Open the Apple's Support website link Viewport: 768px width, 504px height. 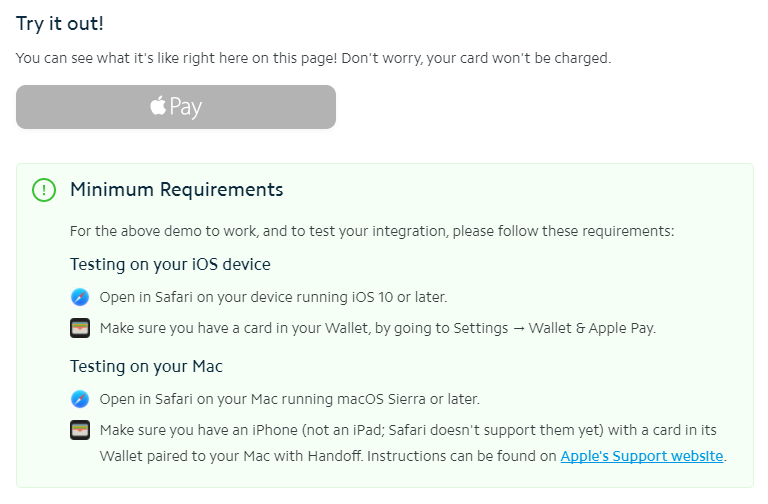[x=642, y=456]
